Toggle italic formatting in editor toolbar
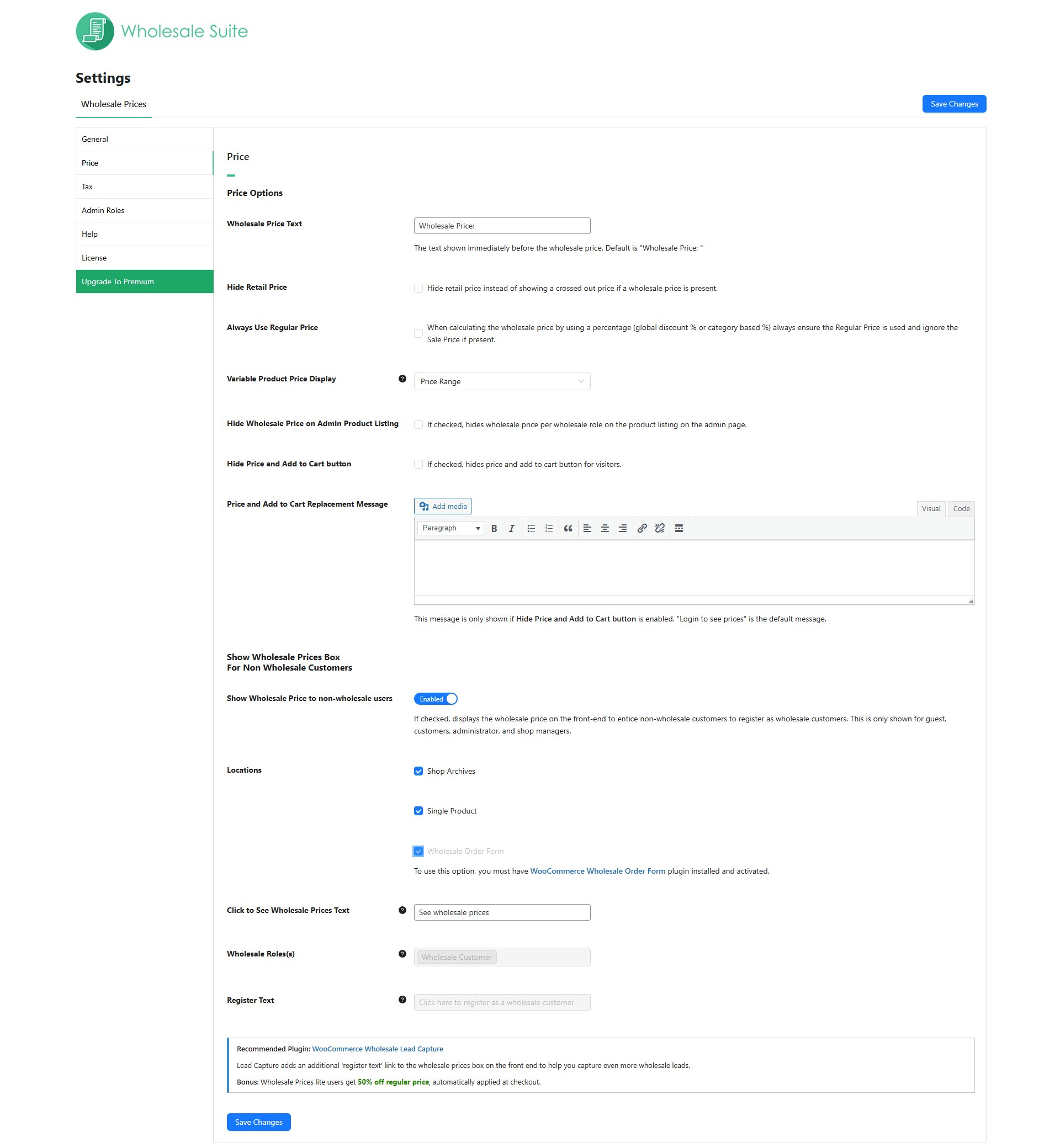The height and width of the screenshot is (1148, 1060). pyautogui.click(x=511, y=528)
